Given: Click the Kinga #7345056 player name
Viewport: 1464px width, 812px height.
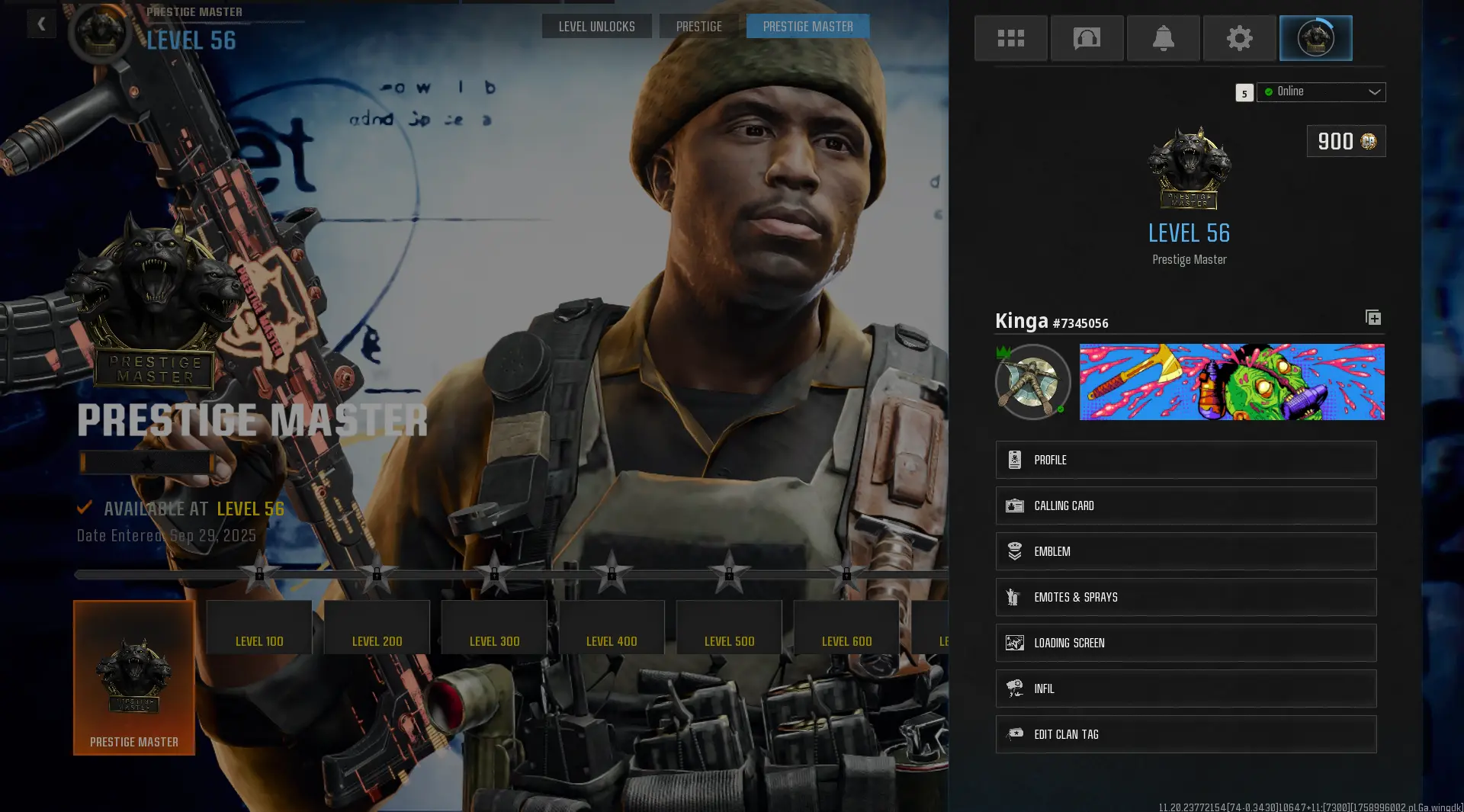Looking at the screenshot, I should (x=1051, y=322).
